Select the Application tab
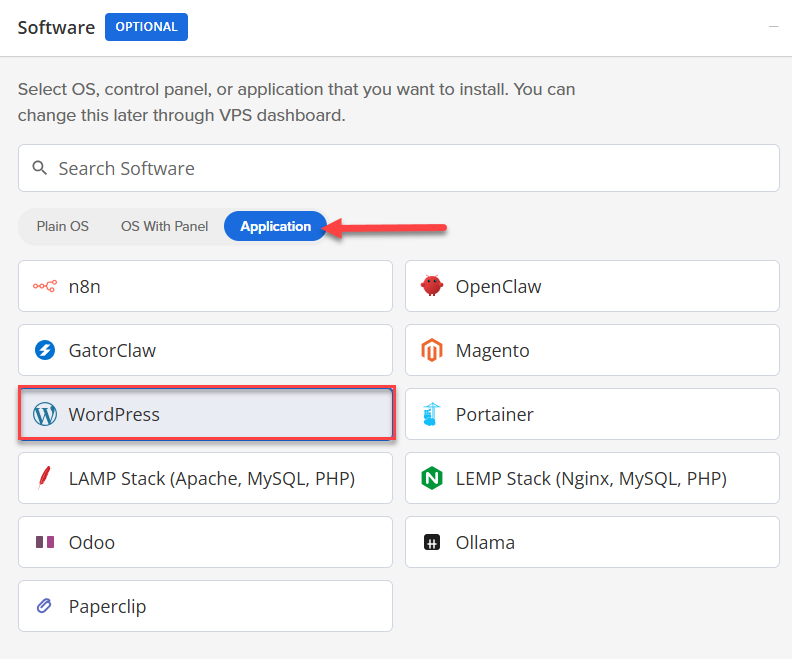 276,226
